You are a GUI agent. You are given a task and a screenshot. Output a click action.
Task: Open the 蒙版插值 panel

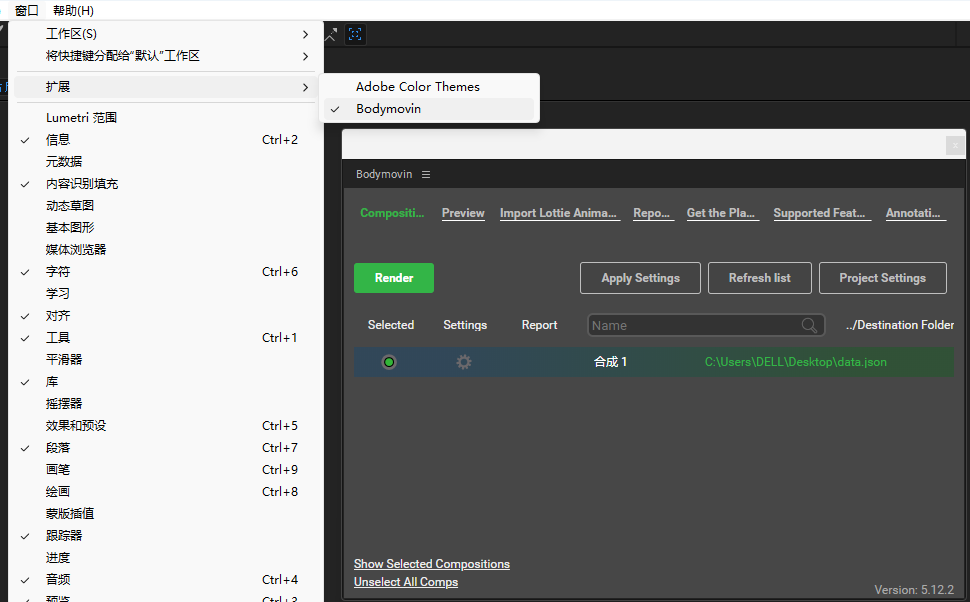(166, 514)
